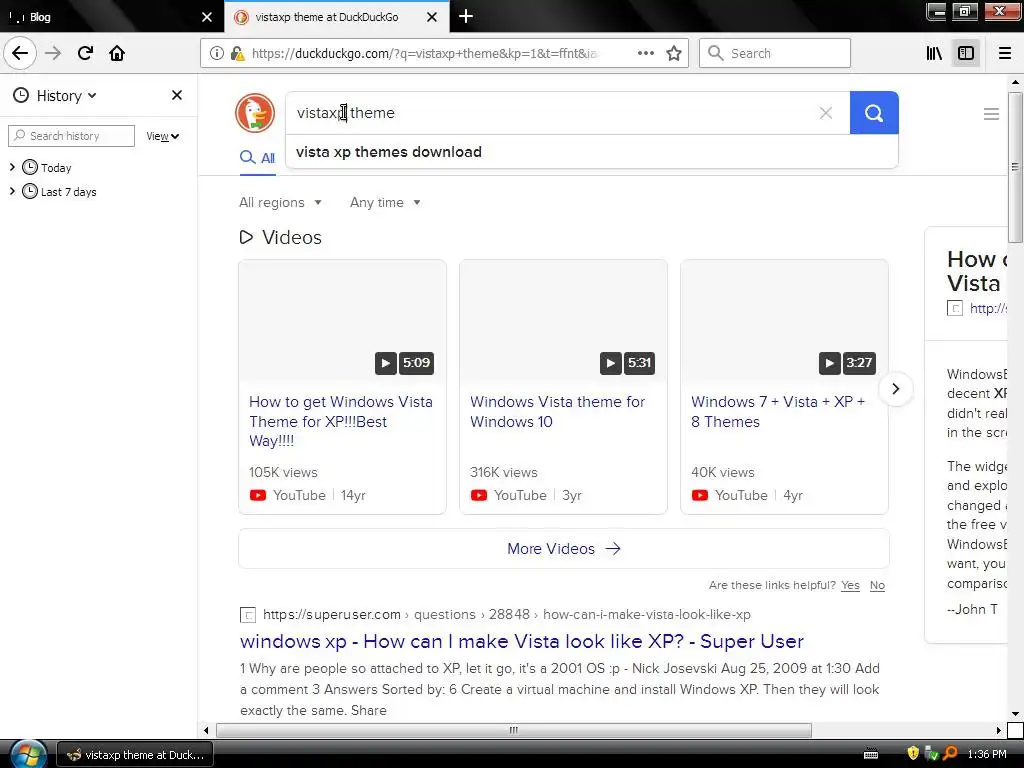Click the padlock security icon
Screen dimensions: 1024x768
(x=238, y=54)
